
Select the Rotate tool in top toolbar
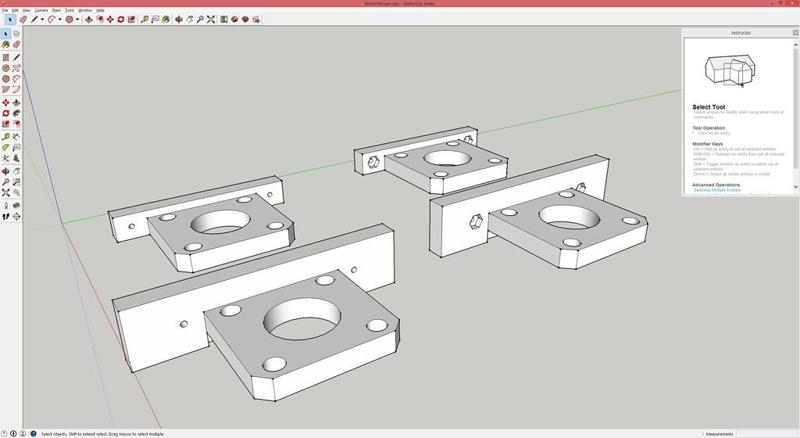point(120,19)
